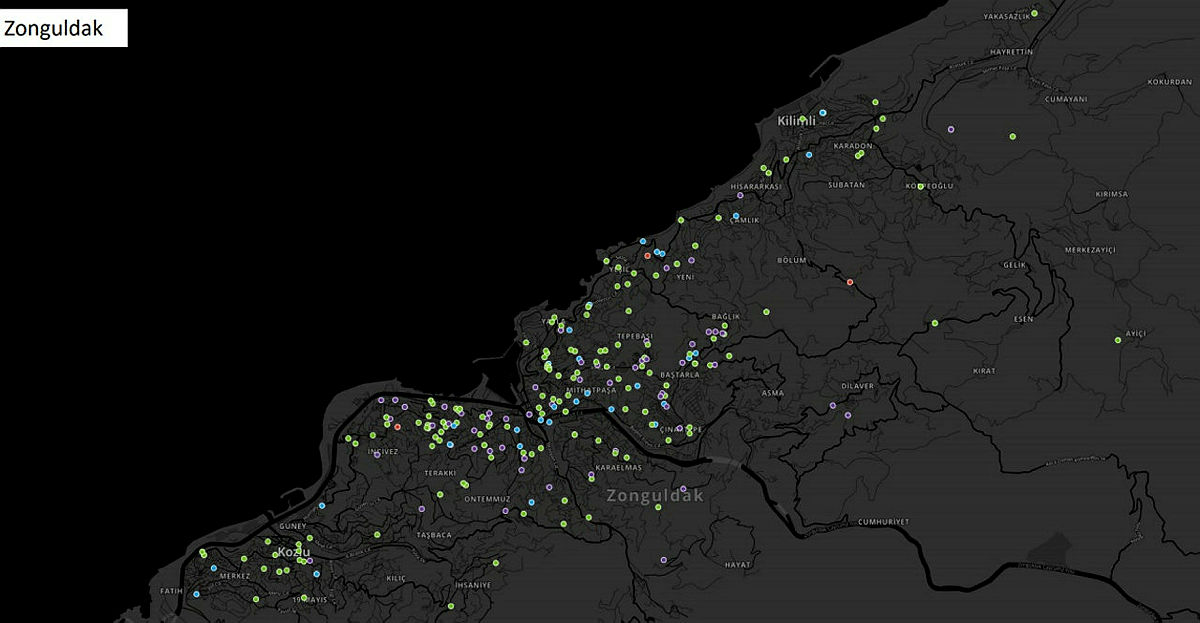Click the blue dot near Fatih

[x=196, y=595]
